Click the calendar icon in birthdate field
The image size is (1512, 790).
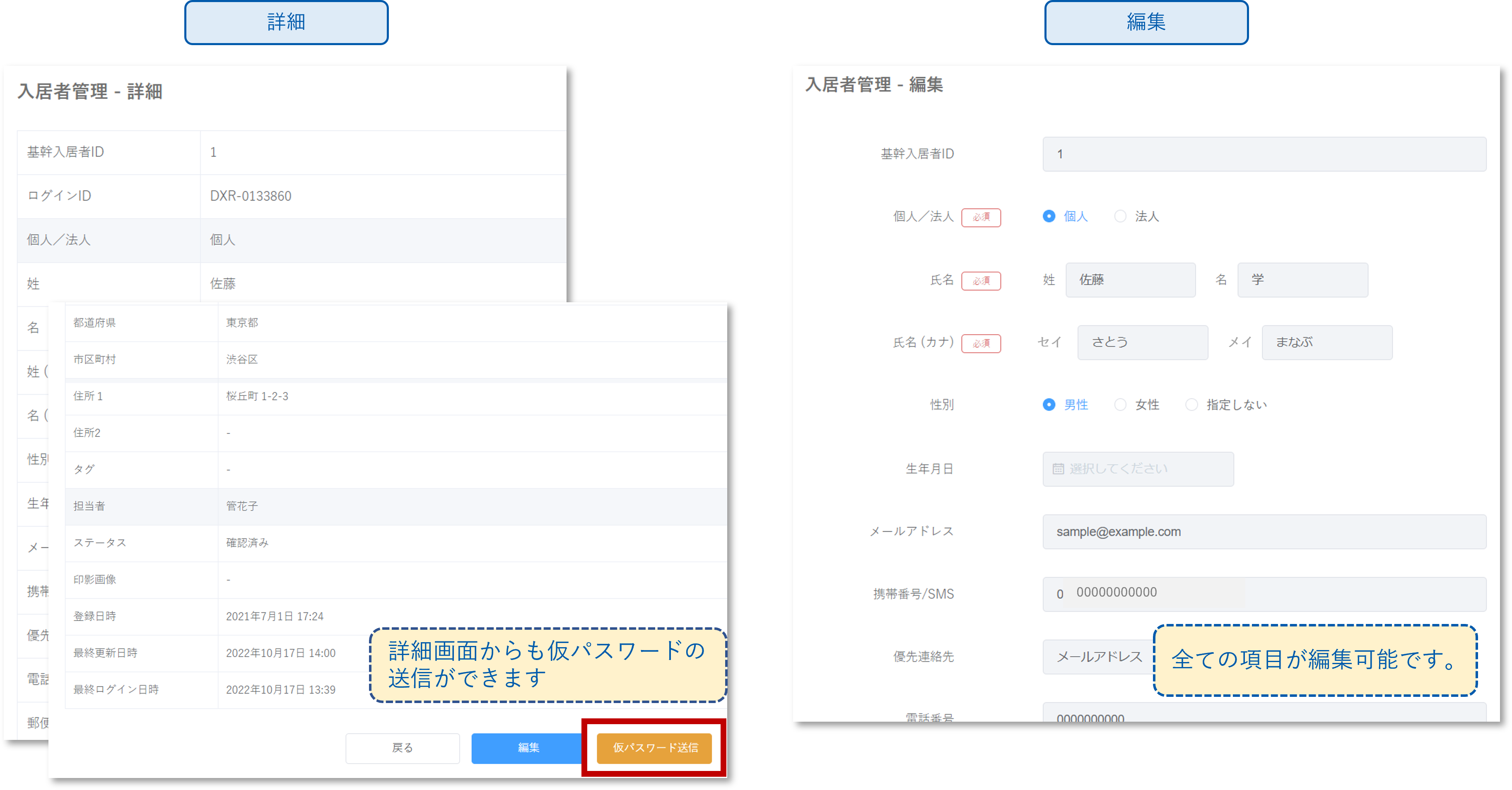(1058, 469)
